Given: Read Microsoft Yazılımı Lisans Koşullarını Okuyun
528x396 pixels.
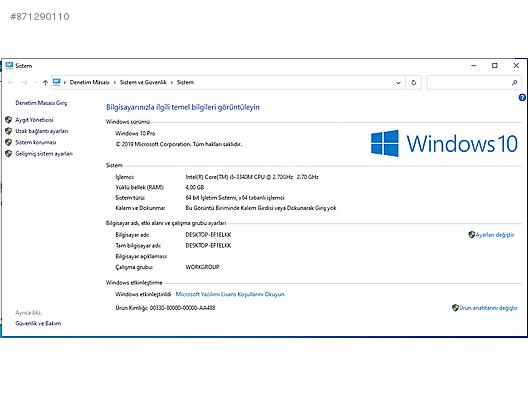Looking at the screenshot, I should [230, 294].
